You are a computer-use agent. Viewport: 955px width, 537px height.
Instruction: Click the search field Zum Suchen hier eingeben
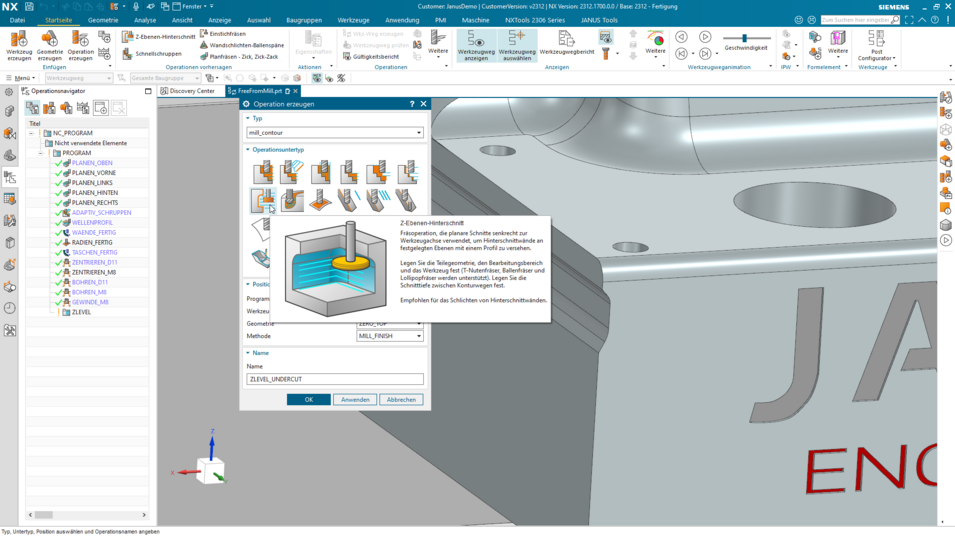coord(860,20)
